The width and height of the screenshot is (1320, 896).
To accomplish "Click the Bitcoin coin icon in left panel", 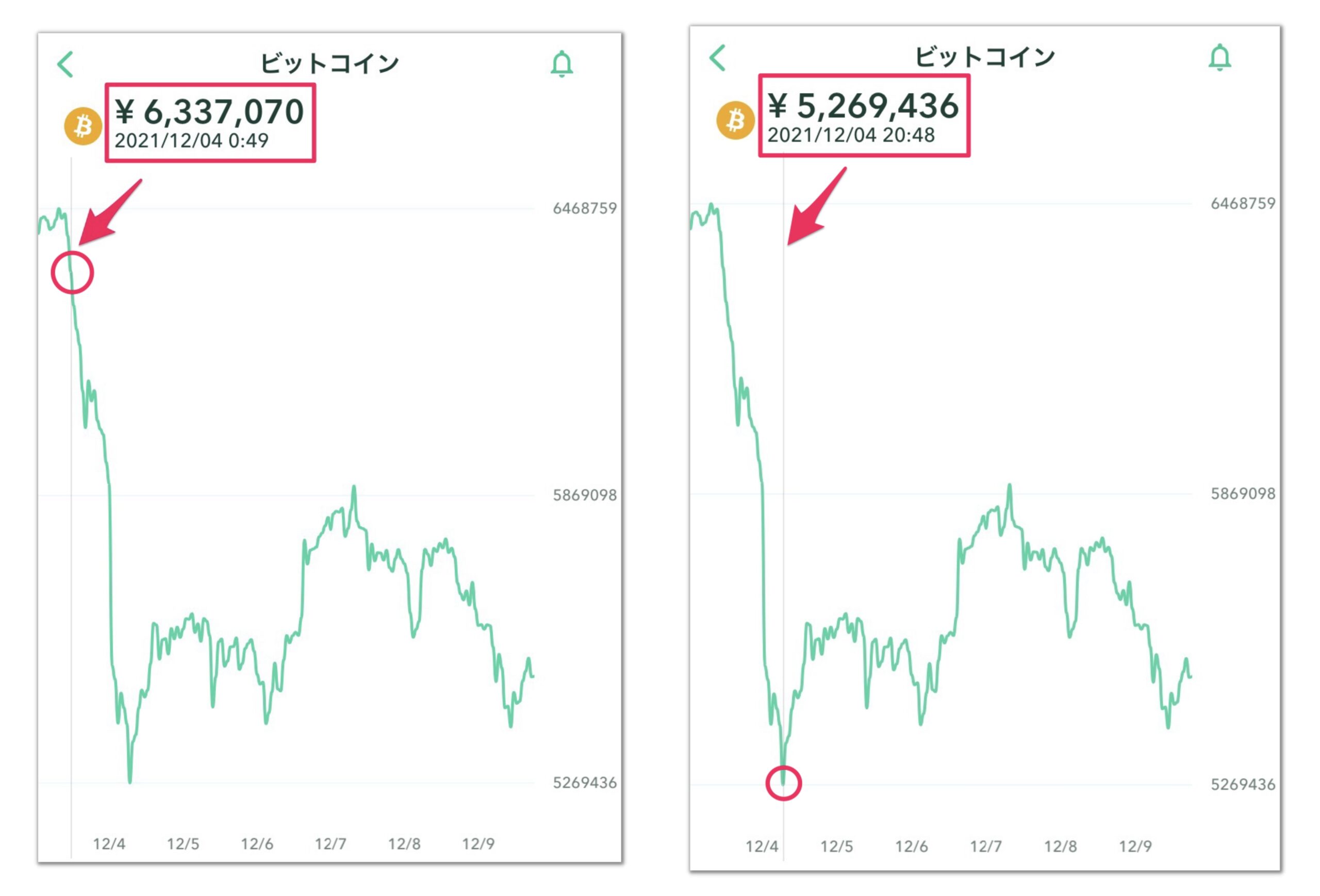I will 83,126.
